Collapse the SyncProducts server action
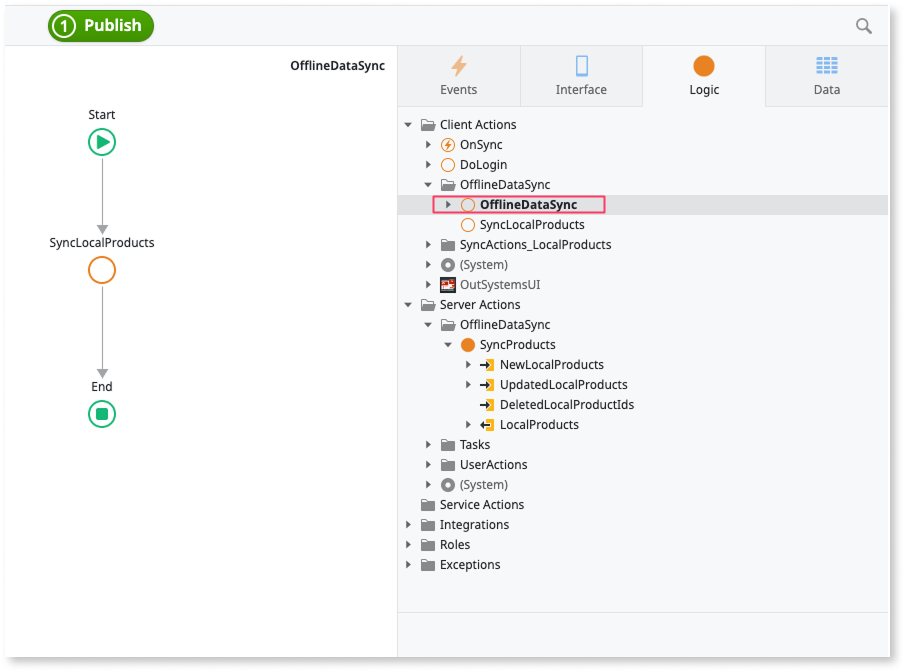Image resolution: width=905 pixels, height=672 pixels. coord(449,344)
